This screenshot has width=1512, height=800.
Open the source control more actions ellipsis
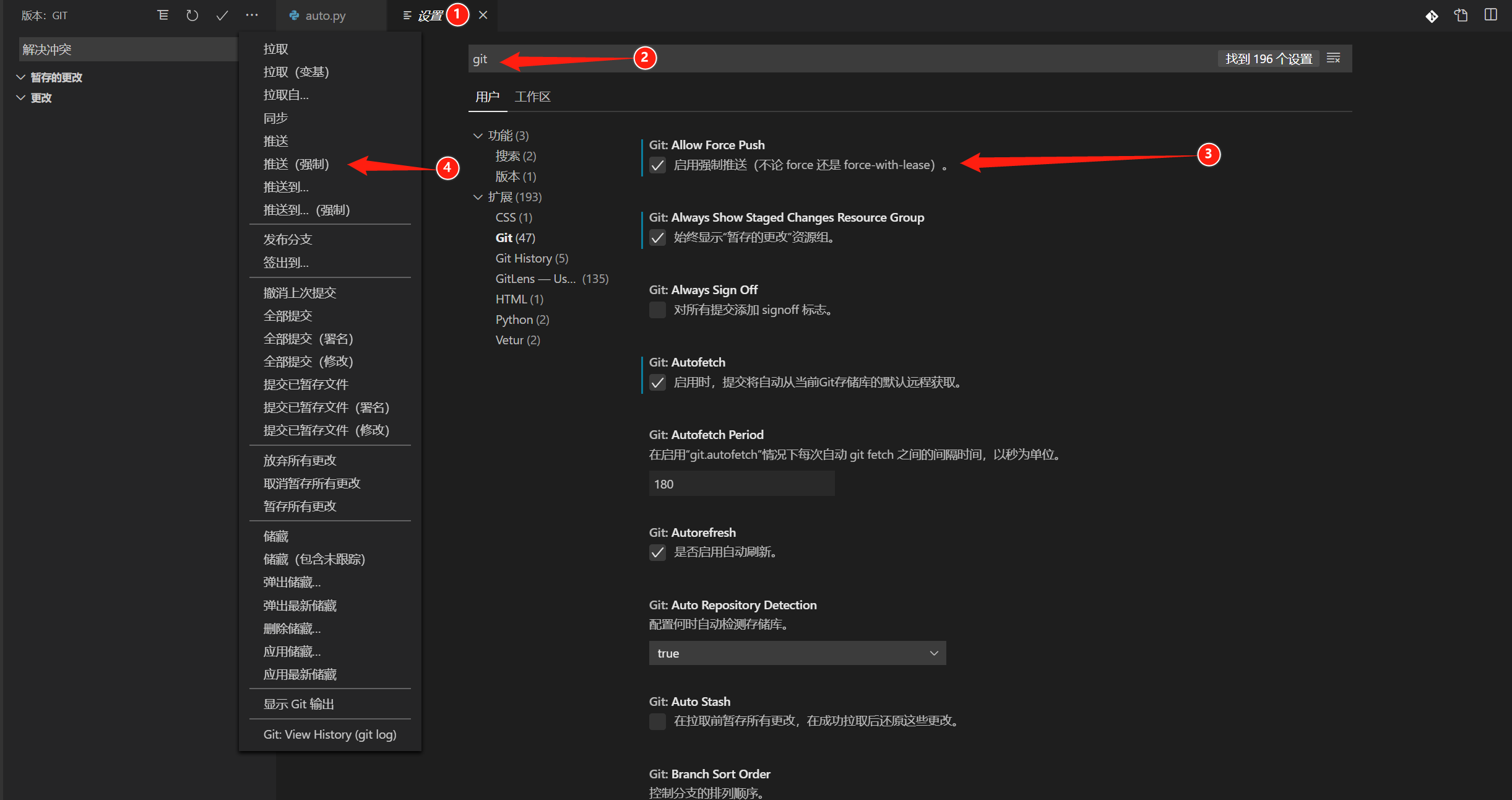pyautogui.click(x=251, y=15)
